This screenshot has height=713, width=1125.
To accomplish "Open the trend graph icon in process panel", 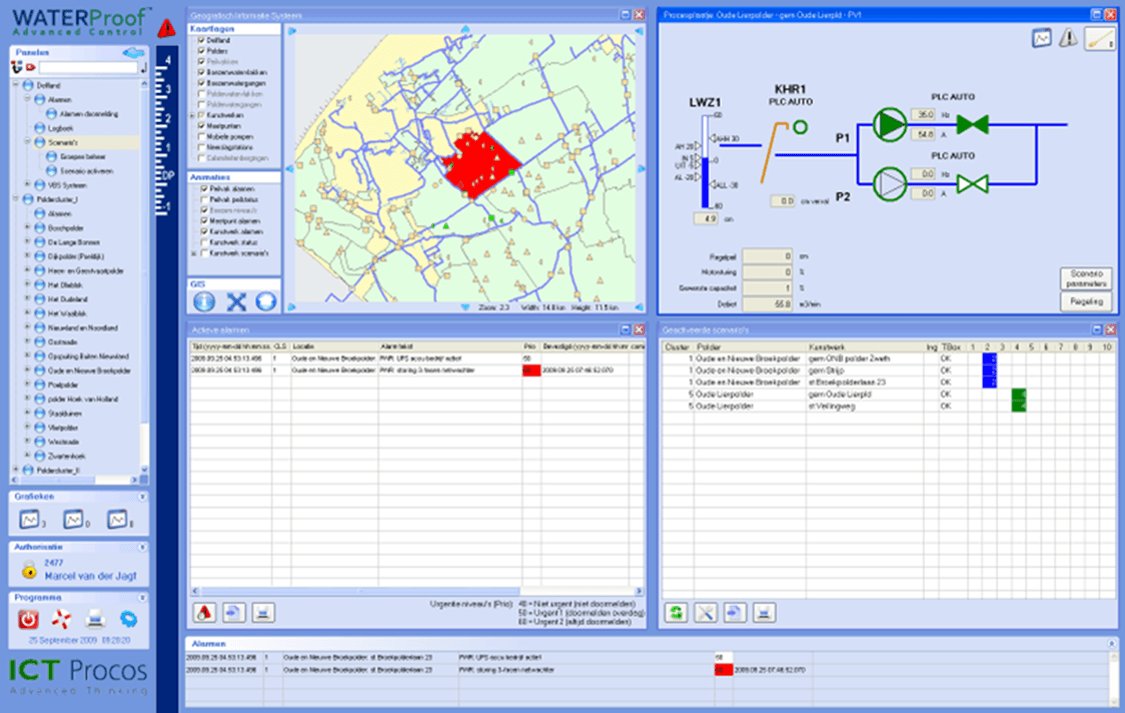I will click(x=1041, y=38).
